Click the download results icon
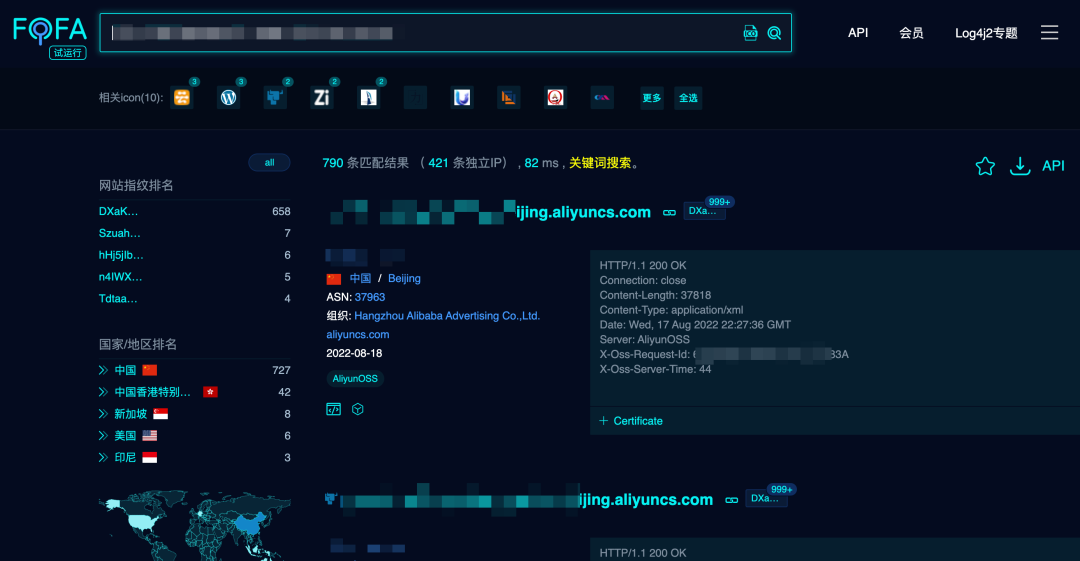Screen dimensions: 1080x561 [1020, 166]
